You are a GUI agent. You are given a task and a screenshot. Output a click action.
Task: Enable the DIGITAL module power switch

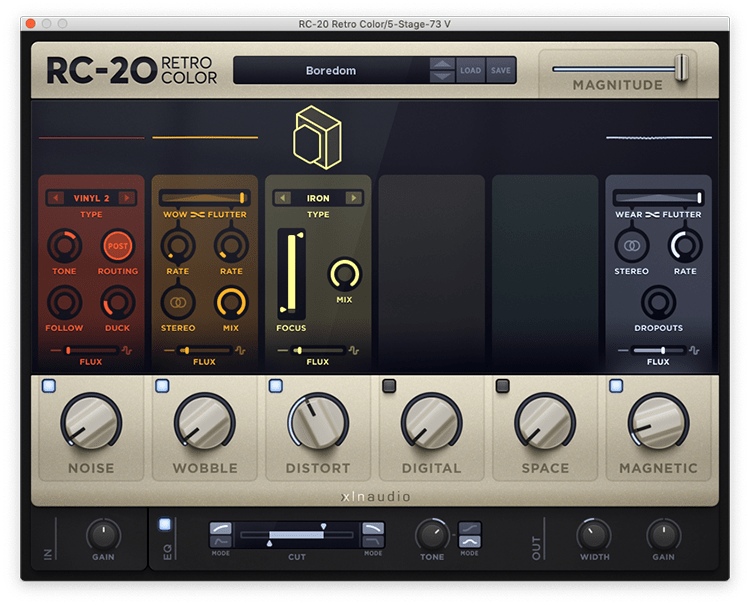389,385
